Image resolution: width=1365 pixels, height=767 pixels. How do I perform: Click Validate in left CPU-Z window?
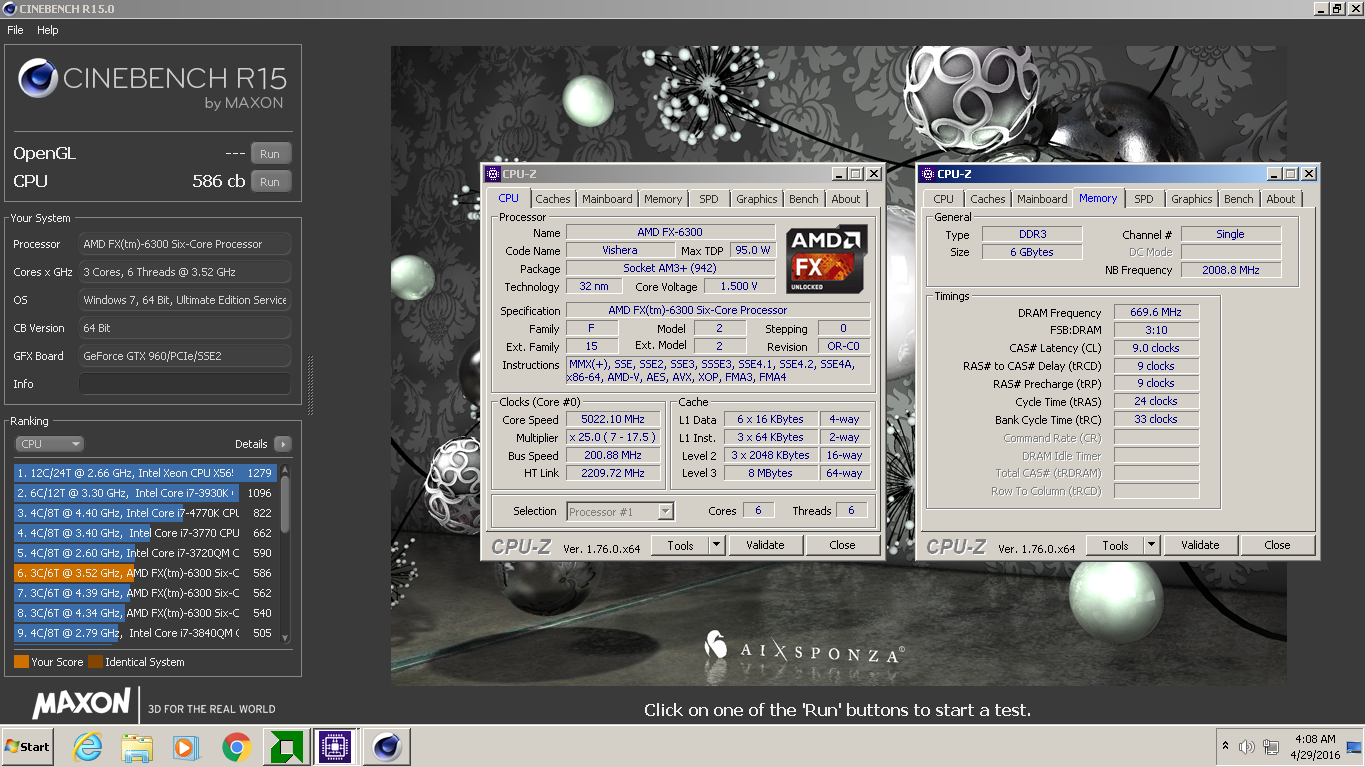click(x=765, y=545)
